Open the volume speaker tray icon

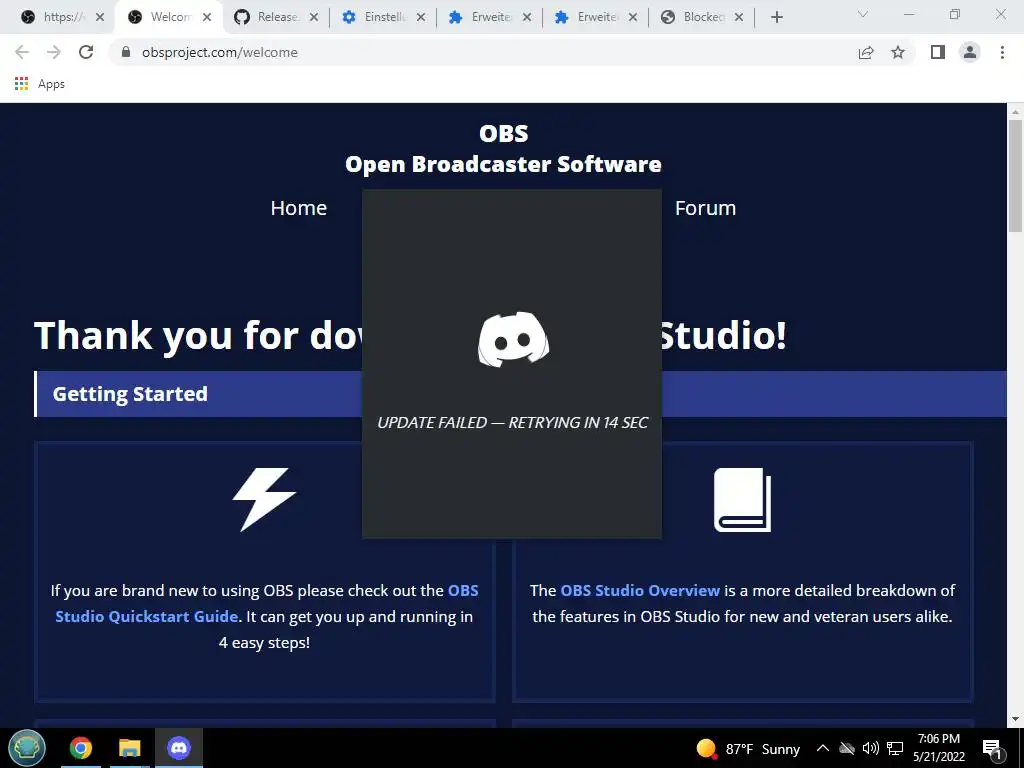click(871, 748)
